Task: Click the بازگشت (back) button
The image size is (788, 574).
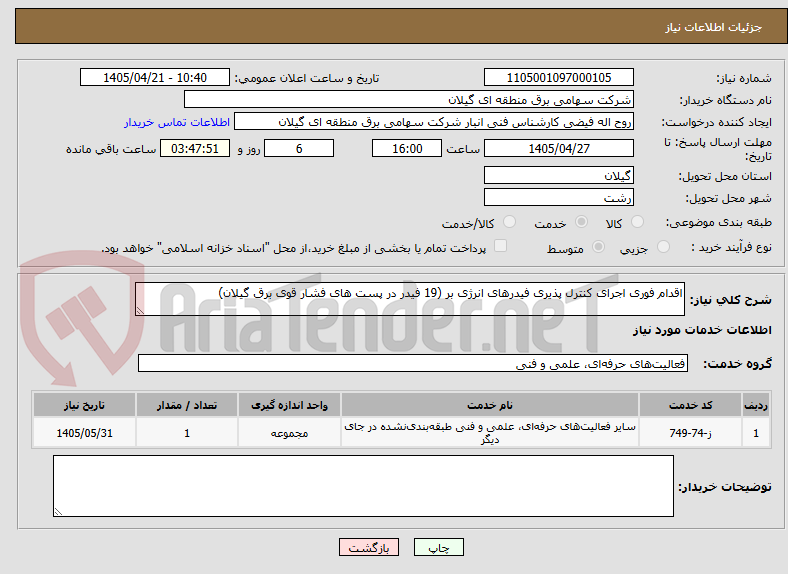Action: [x=369, y=547]
